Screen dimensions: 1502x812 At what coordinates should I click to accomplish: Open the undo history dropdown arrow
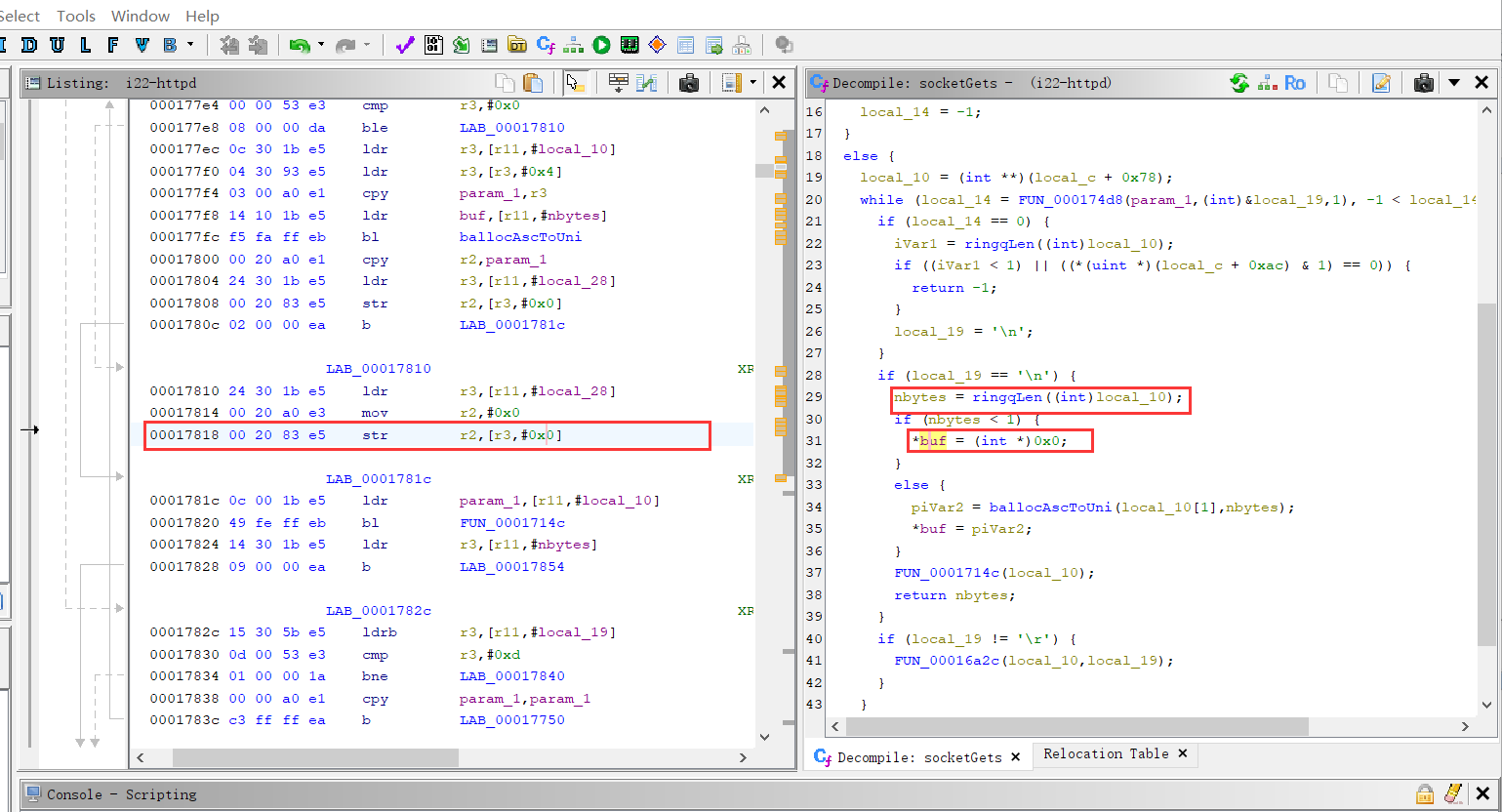(x=320, y=45)
